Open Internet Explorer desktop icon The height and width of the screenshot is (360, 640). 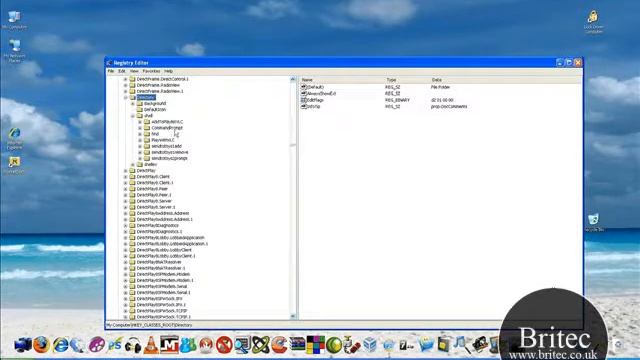point(14,139)
